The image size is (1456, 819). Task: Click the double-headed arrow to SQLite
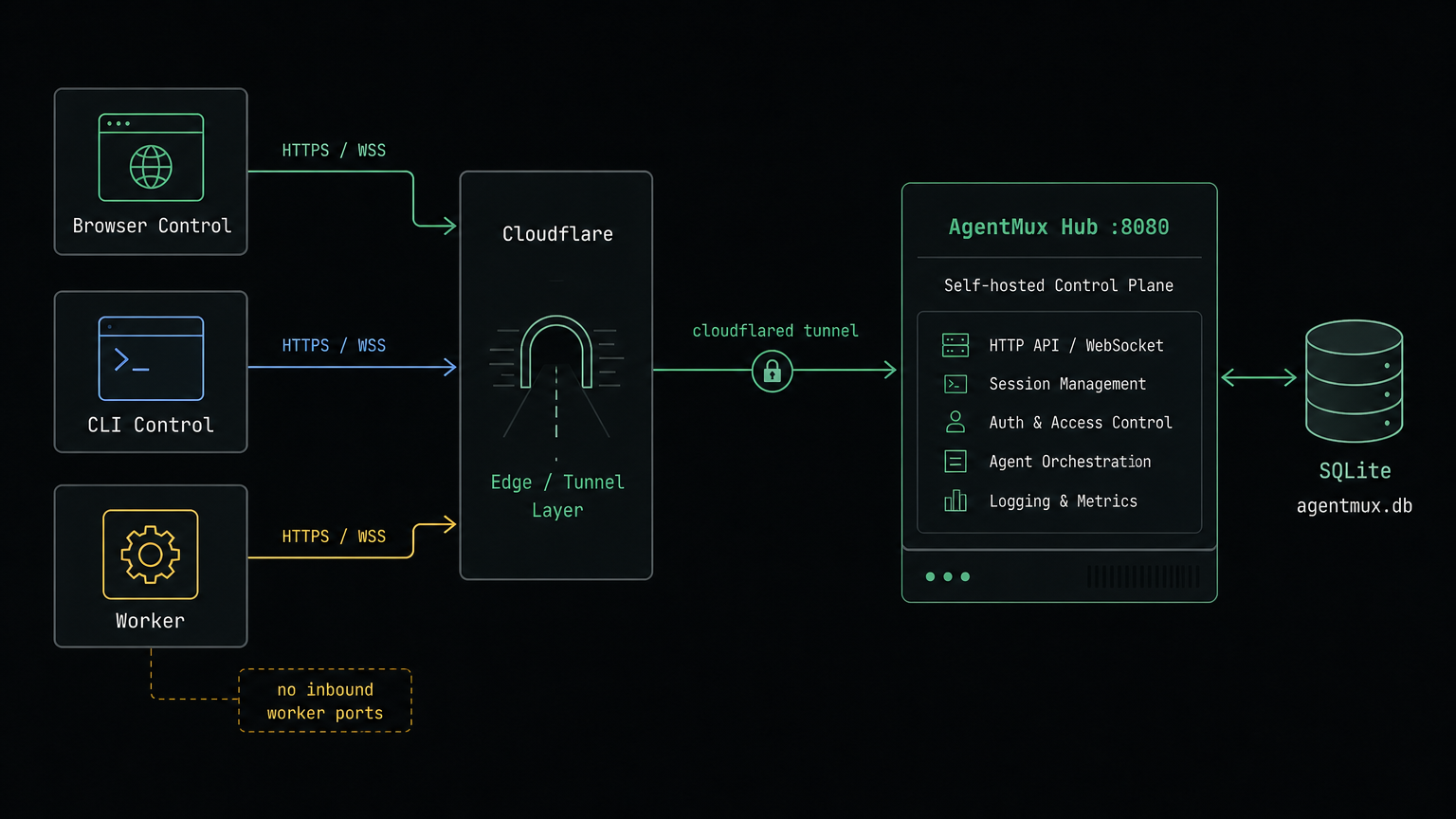point(1259,377)
